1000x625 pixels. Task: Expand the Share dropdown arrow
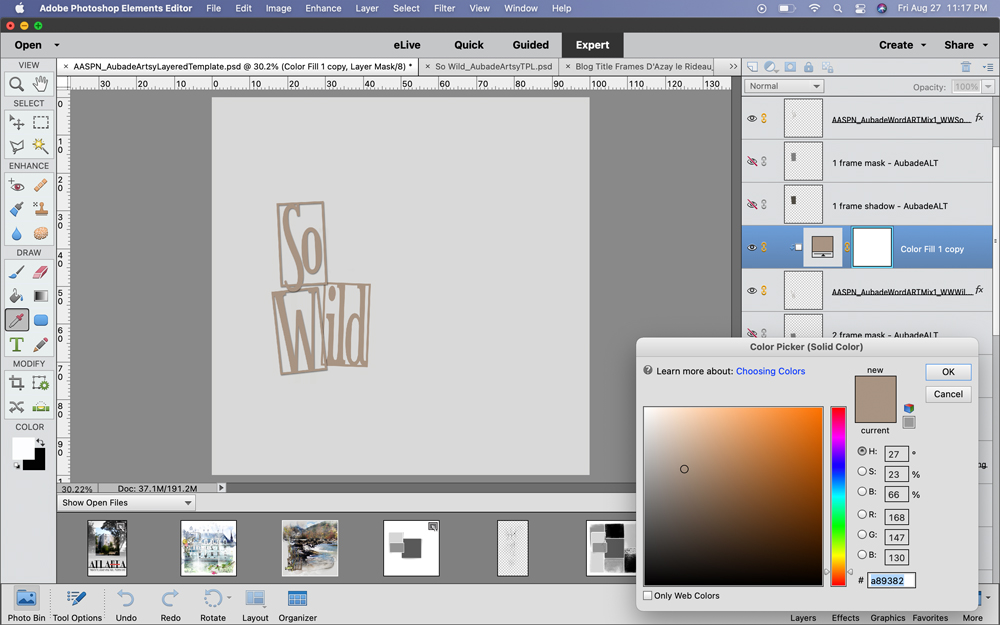985,45
